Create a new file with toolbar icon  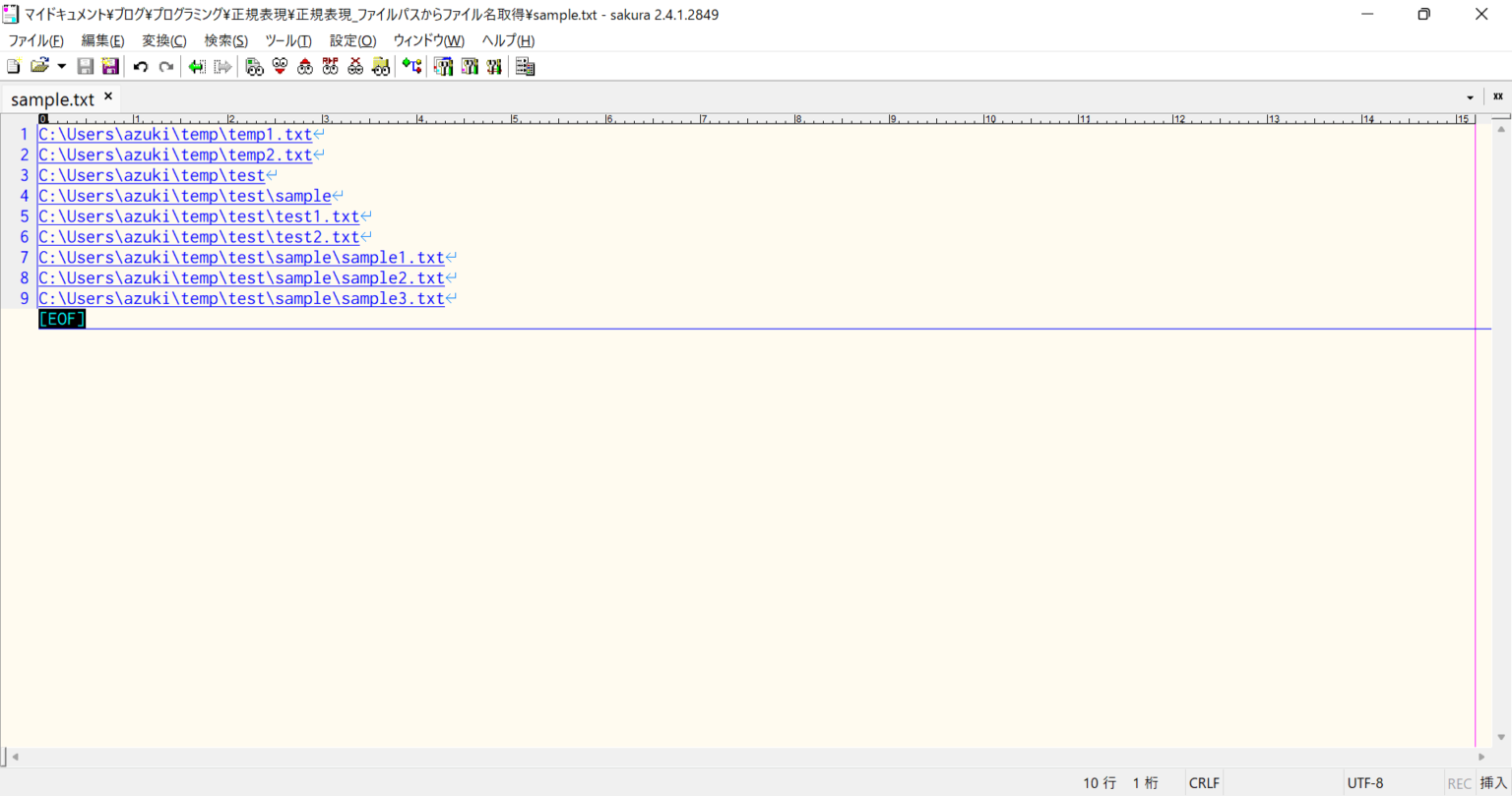[x=13, y=67]
